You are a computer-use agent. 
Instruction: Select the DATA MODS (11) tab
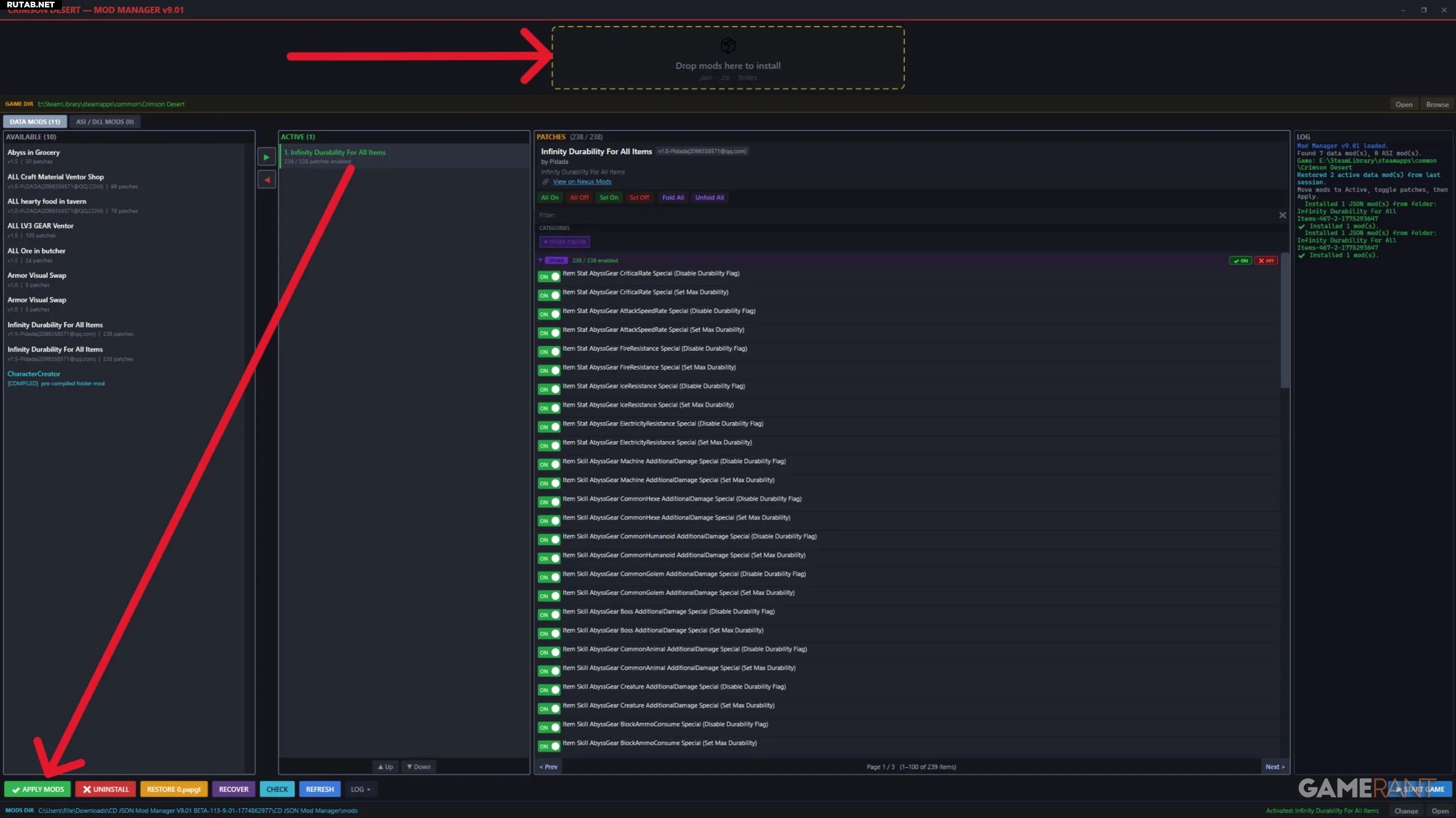point(35,122)
